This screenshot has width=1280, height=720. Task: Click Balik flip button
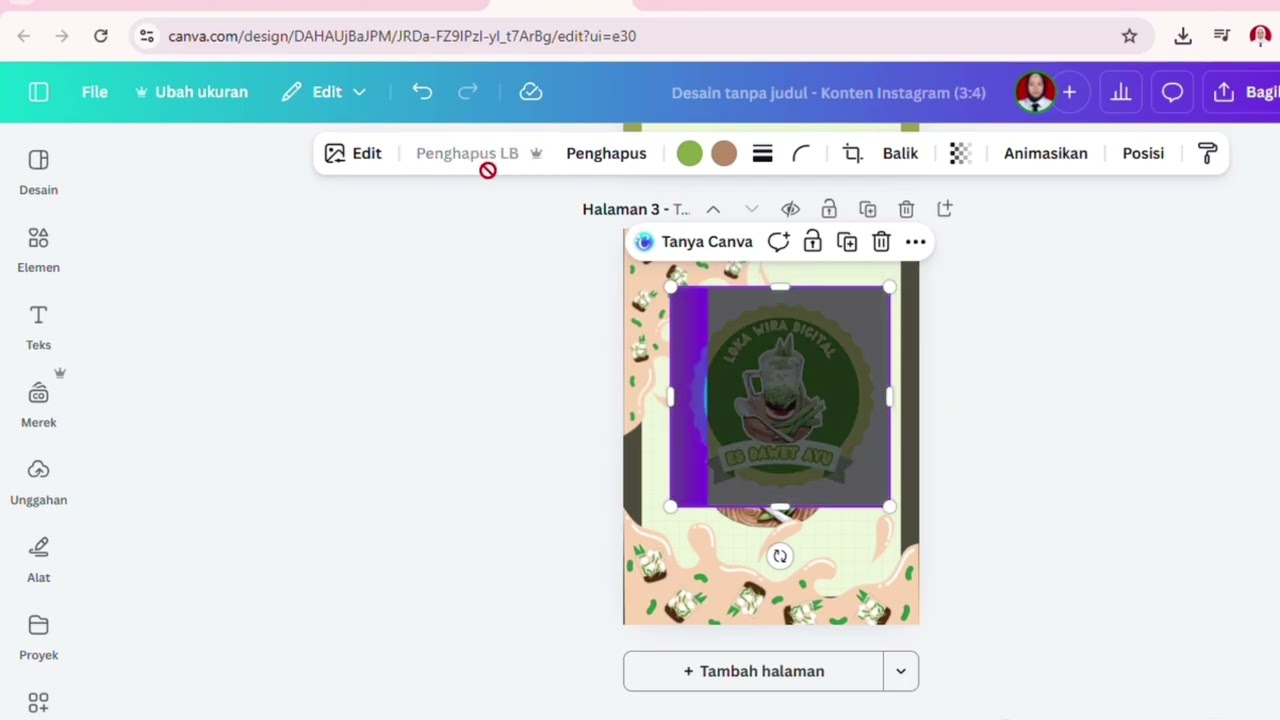click(900, 153)
